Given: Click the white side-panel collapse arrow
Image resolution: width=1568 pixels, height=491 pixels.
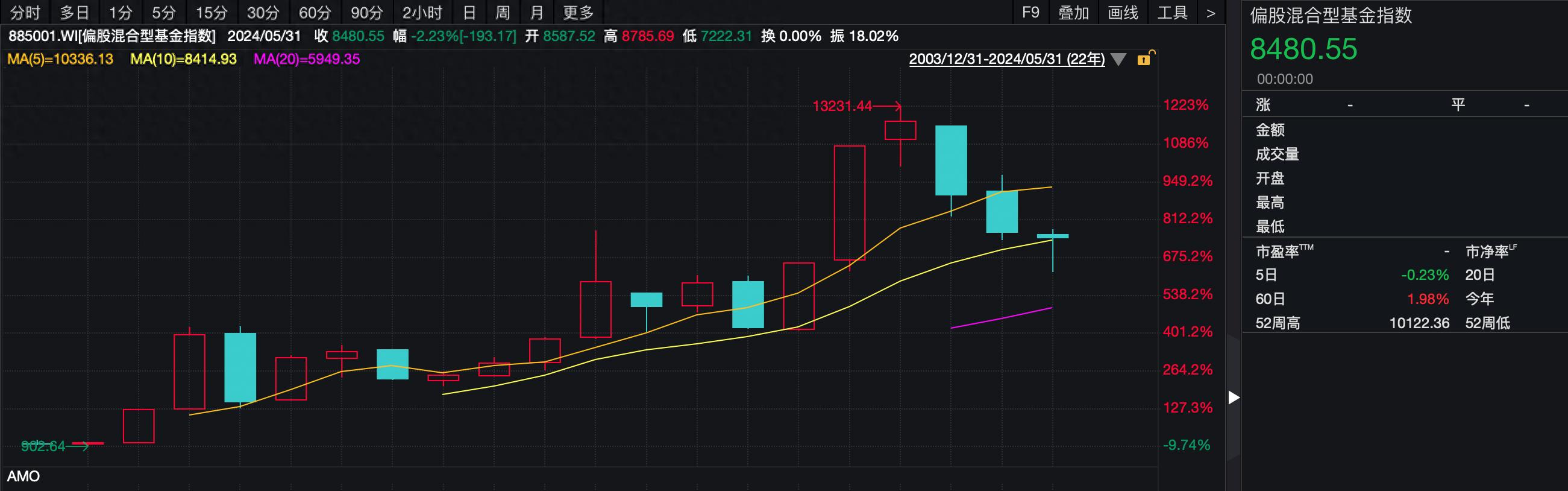Looking at the screenshot, I should [1233, 398].
